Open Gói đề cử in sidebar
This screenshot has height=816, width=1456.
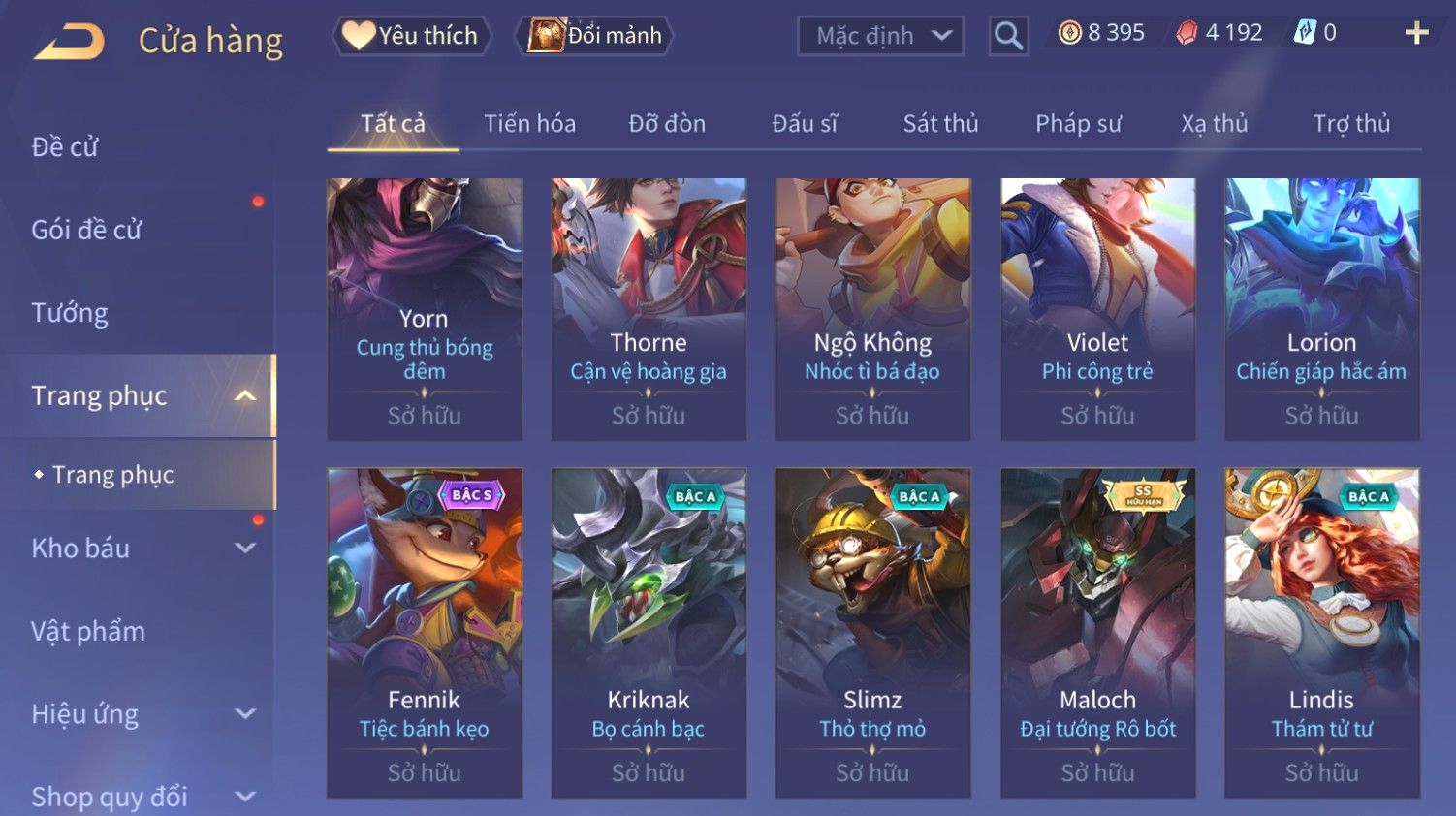point(86,230)
